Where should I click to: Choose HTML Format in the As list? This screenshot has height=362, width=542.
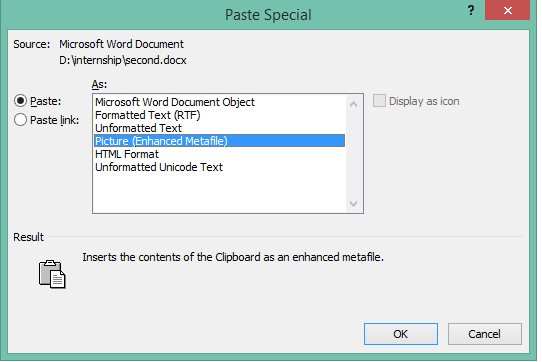127,154
